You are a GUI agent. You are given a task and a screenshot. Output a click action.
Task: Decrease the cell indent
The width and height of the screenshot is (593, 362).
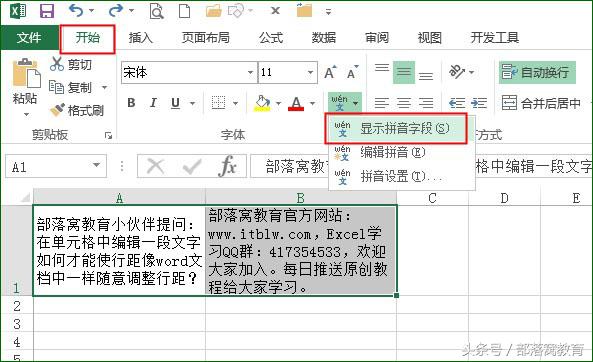457,103
